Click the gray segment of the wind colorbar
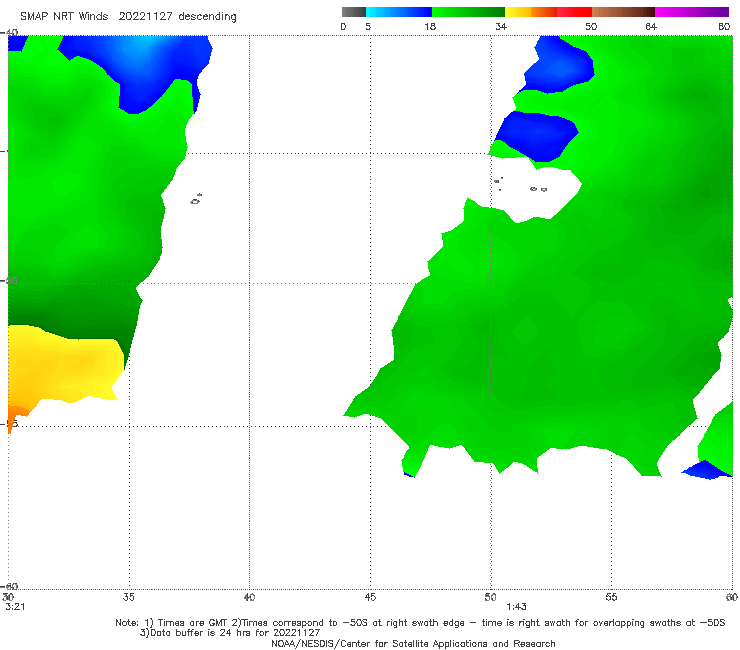Image resolution: width=740 pixels, height=650 pixels. click(x=354, y=12)
